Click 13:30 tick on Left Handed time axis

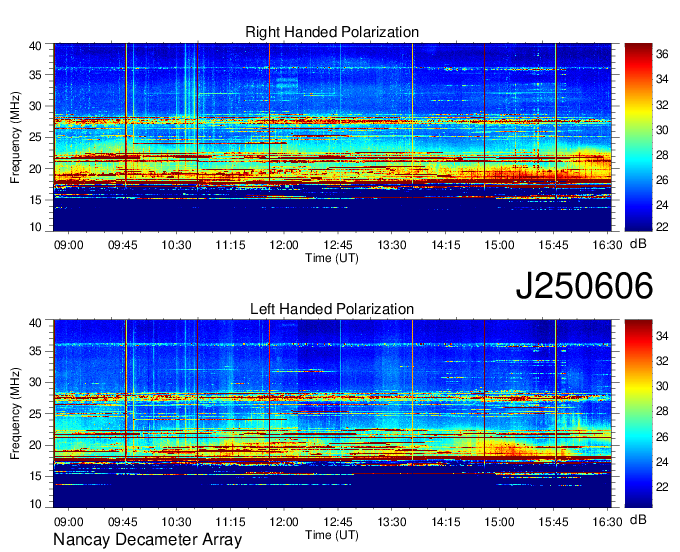coord(392,522)
